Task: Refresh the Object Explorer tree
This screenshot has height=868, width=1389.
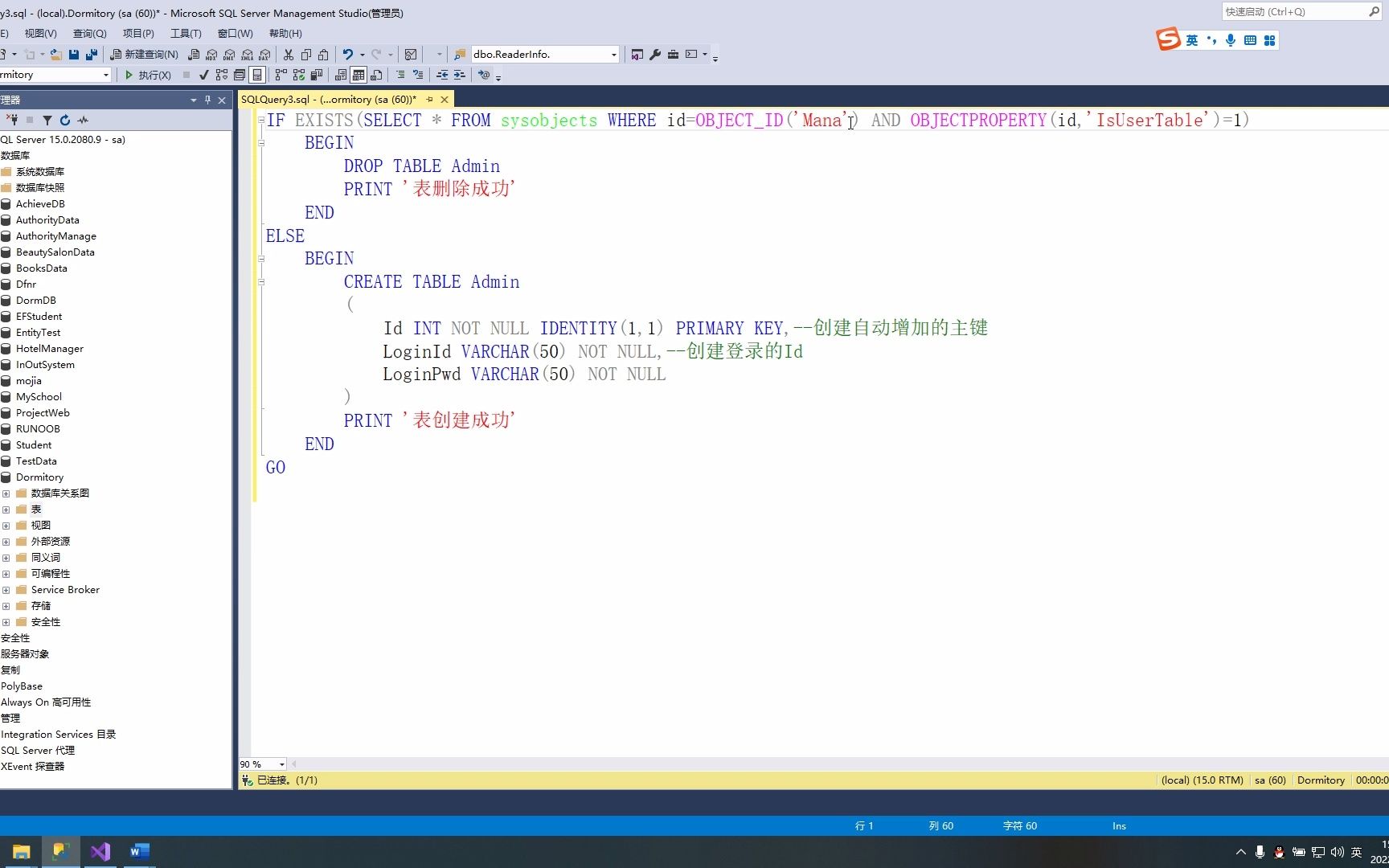Action: pos(65,121)
